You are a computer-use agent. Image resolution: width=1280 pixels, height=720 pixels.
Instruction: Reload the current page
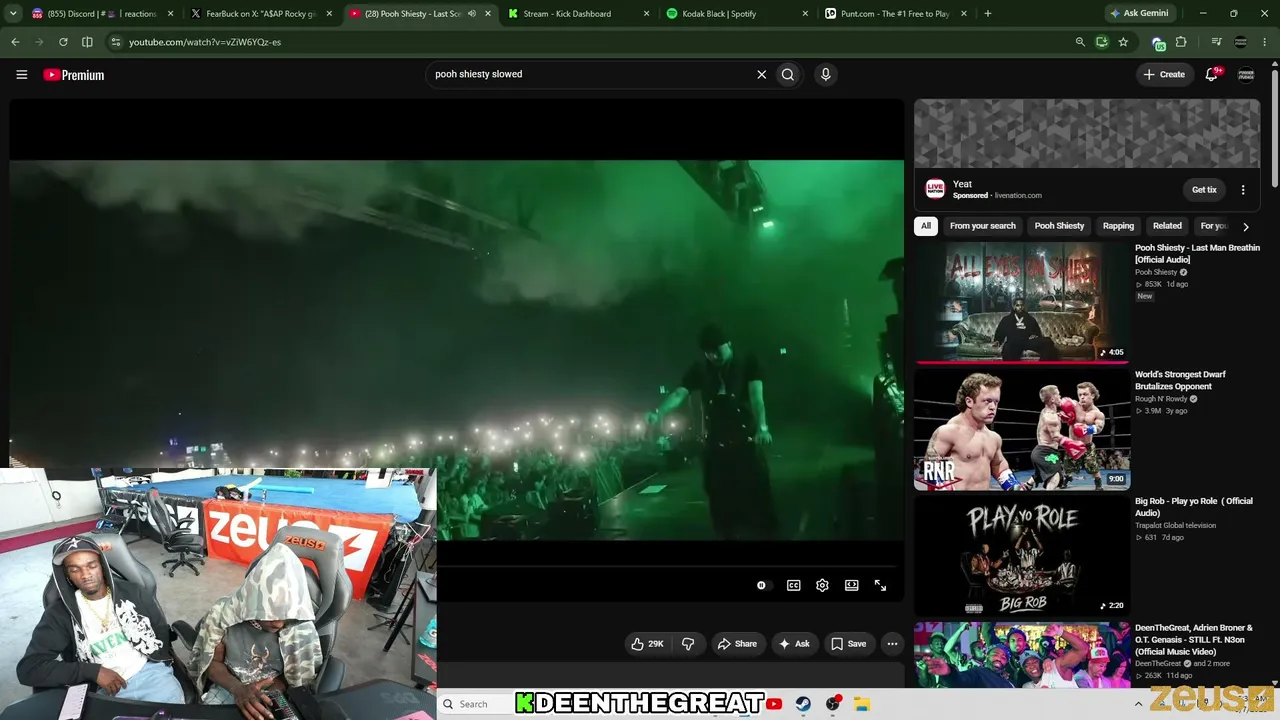point(63,42)
